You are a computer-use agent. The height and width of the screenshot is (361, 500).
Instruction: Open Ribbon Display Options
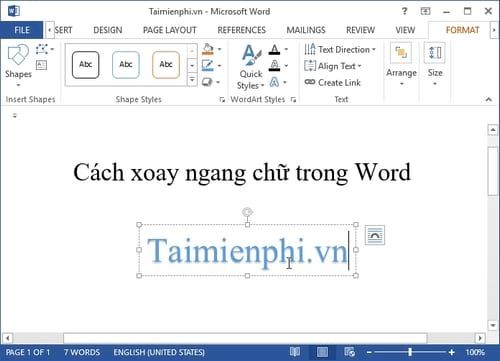pos(425,12)
